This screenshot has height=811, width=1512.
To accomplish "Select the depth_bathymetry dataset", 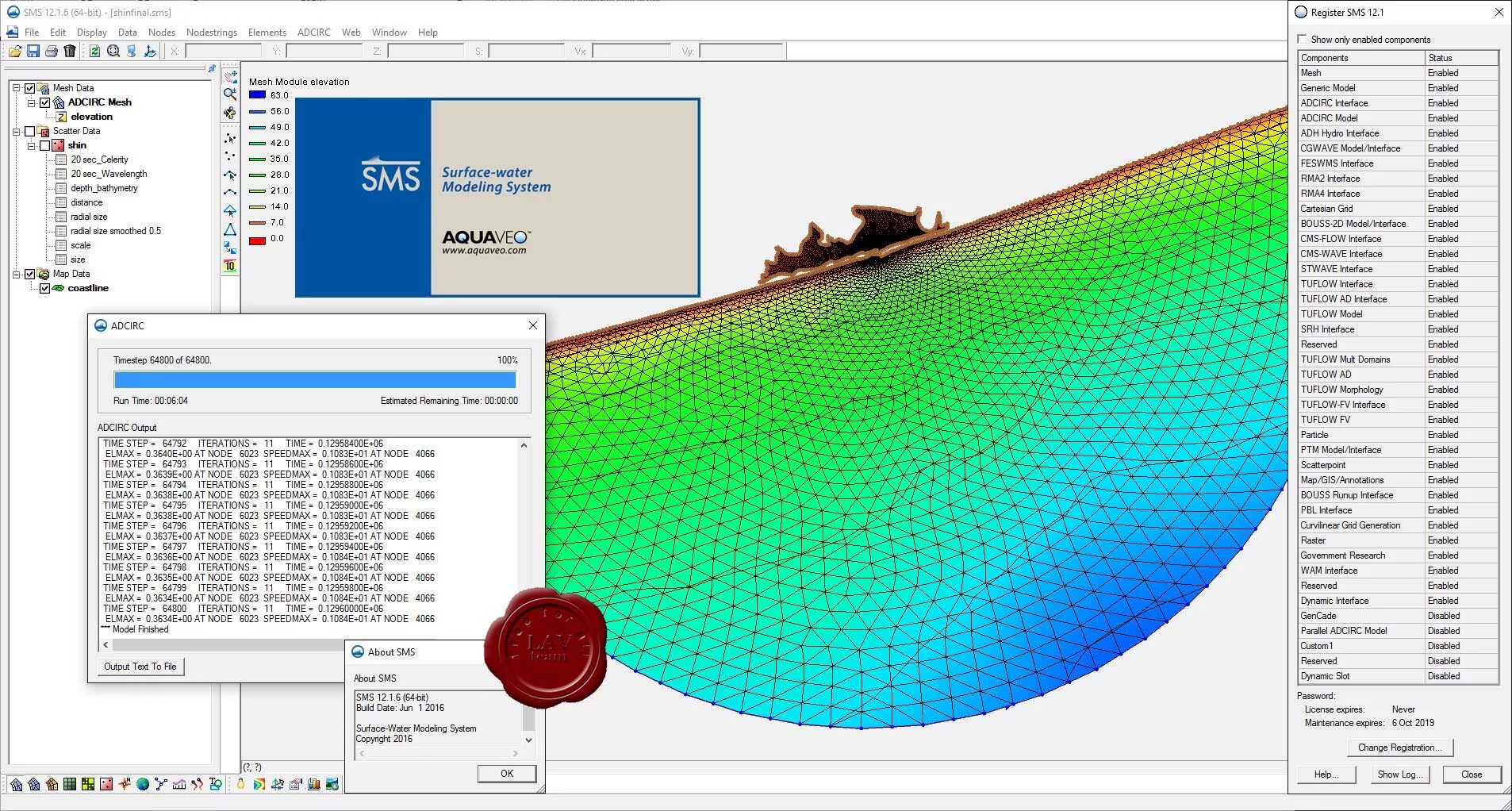I will click(104, 188).
